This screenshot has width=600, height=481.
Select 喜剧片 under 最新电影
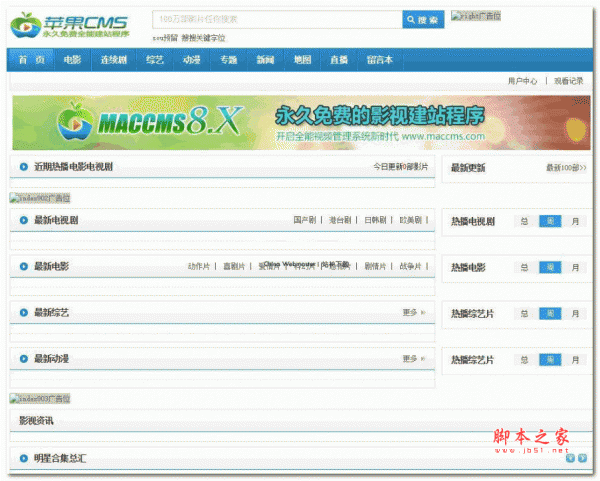tap(234, 266)
